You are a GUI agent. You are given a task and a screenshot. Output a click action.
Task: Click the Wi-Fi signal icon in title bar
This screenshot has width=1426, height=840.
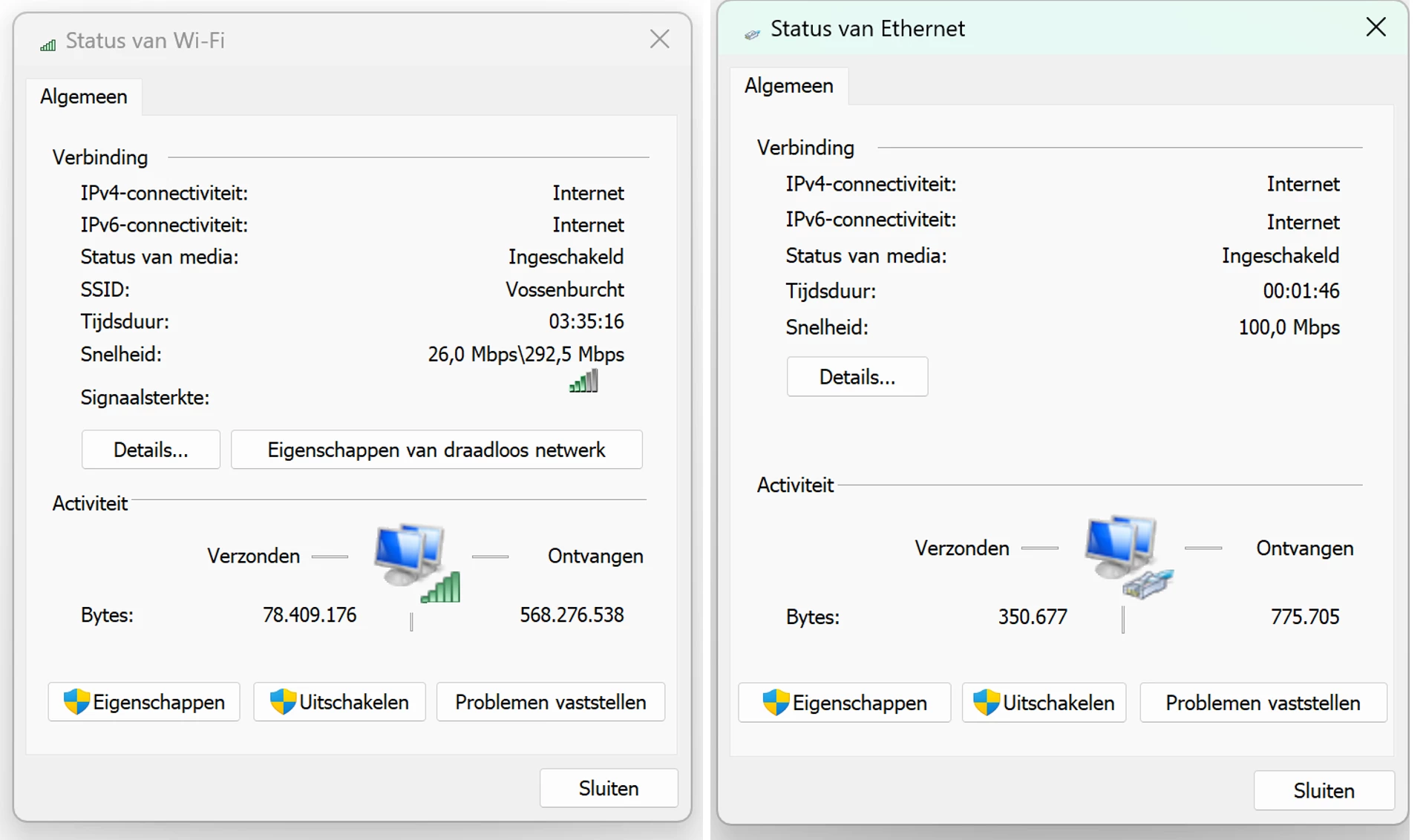click(x=48, y=44)
